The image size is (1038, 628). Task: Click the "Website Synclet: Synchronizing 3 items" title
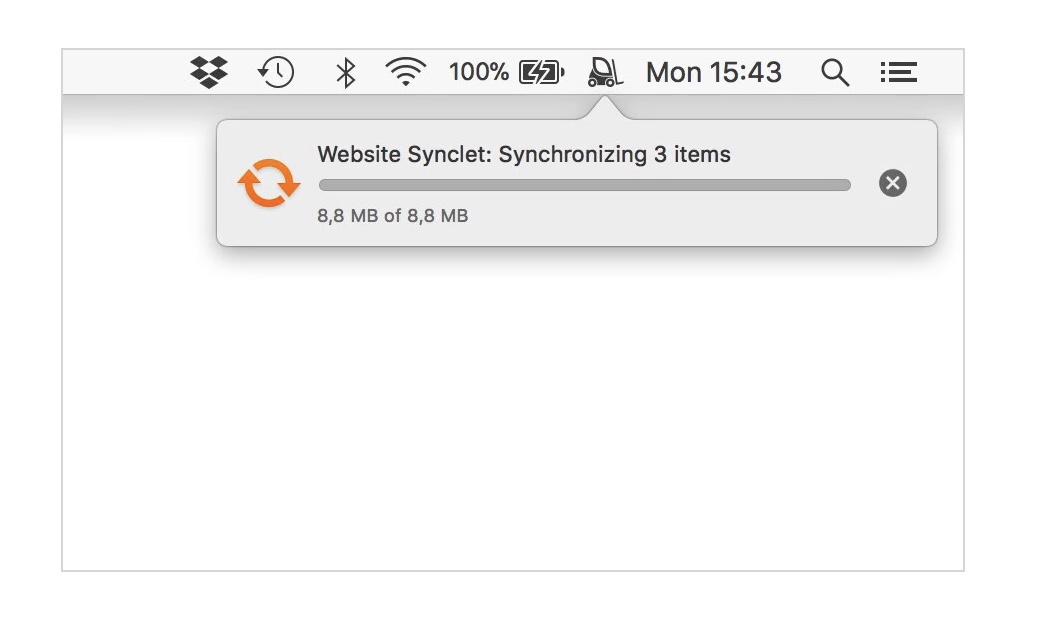tap(524, 155)
